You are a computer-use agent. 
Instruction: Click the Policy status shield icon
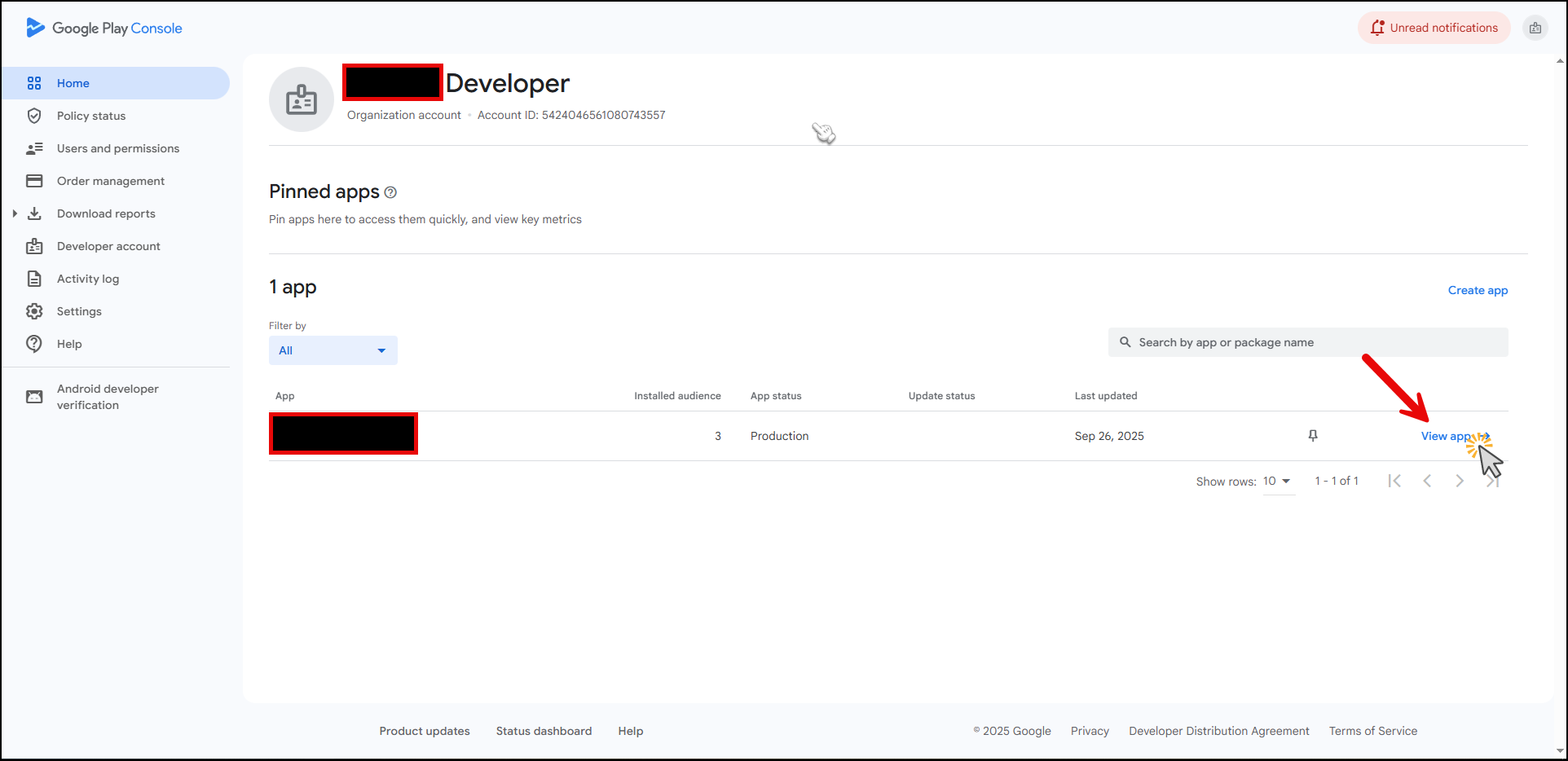pos(34,116)
